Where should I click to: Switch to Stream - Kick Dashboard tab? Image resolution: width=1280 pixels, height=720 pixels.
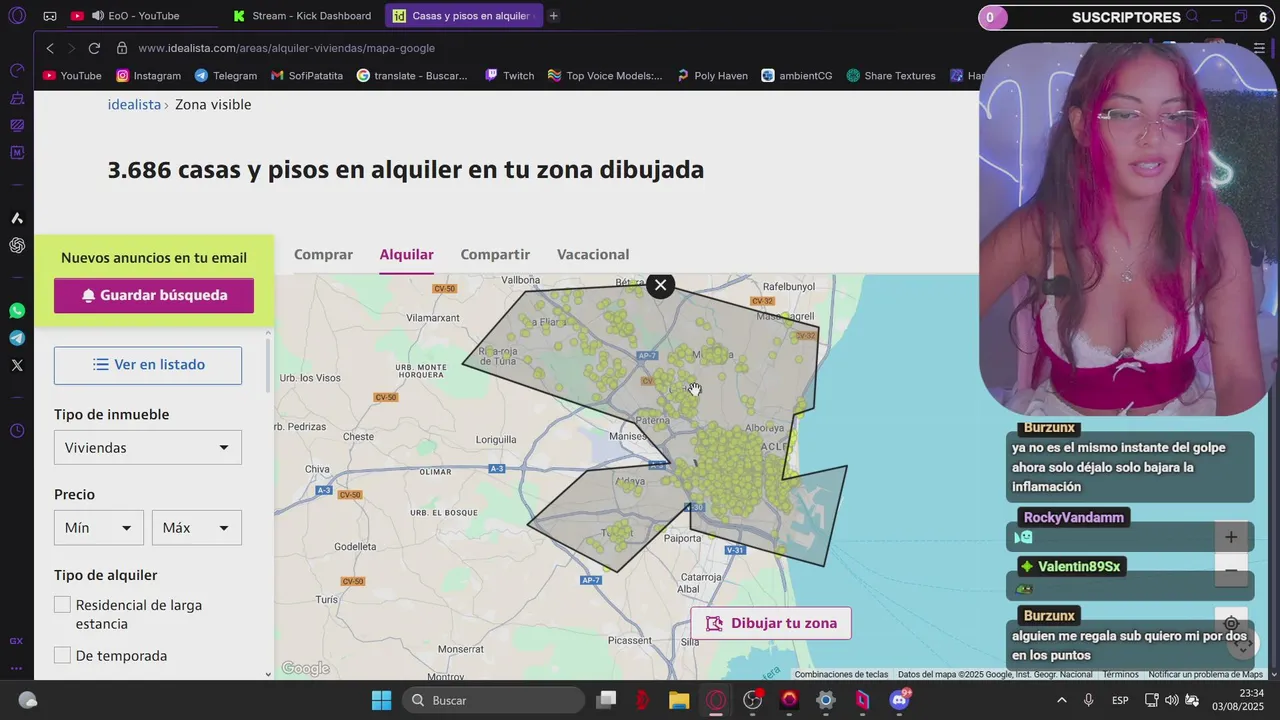tap(303, 16)
